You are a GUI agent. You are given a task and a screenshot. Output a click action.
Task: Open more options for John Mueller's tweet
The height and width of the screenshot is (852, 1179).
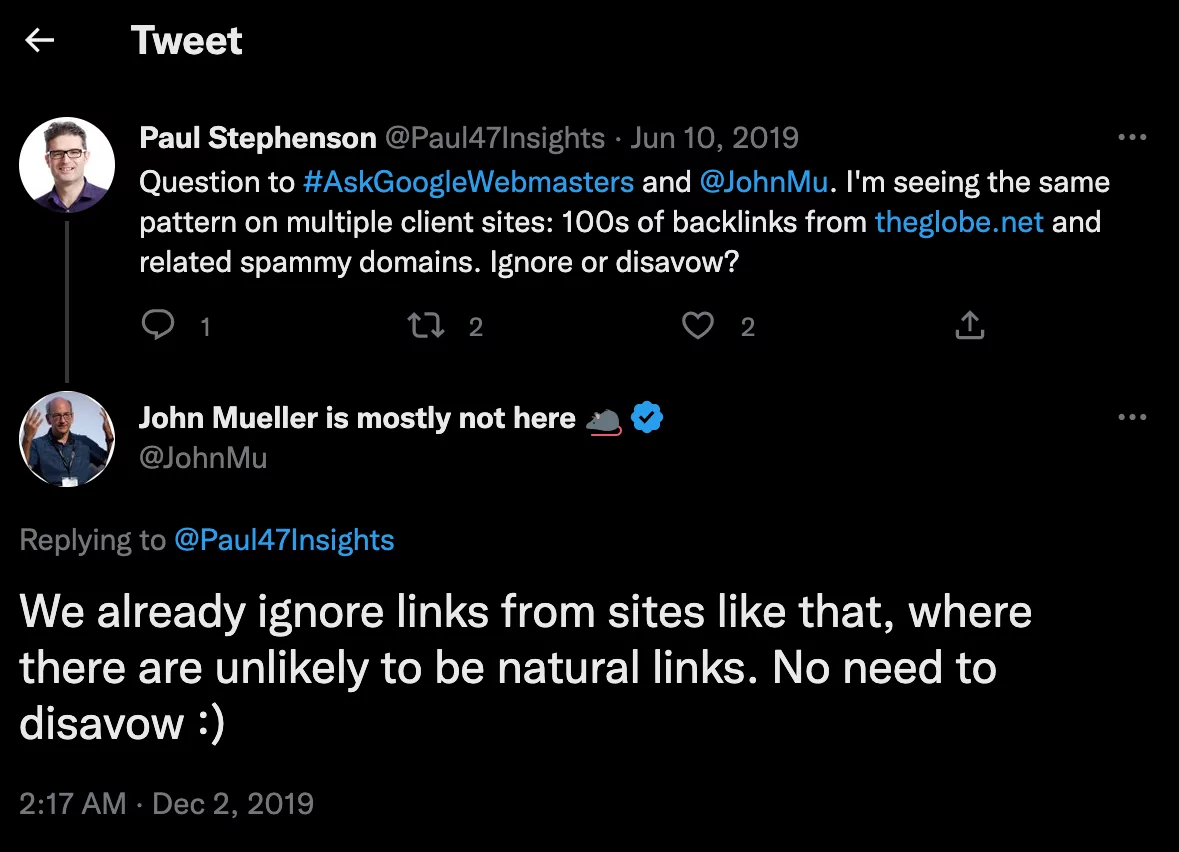(x=1132, y=418)
